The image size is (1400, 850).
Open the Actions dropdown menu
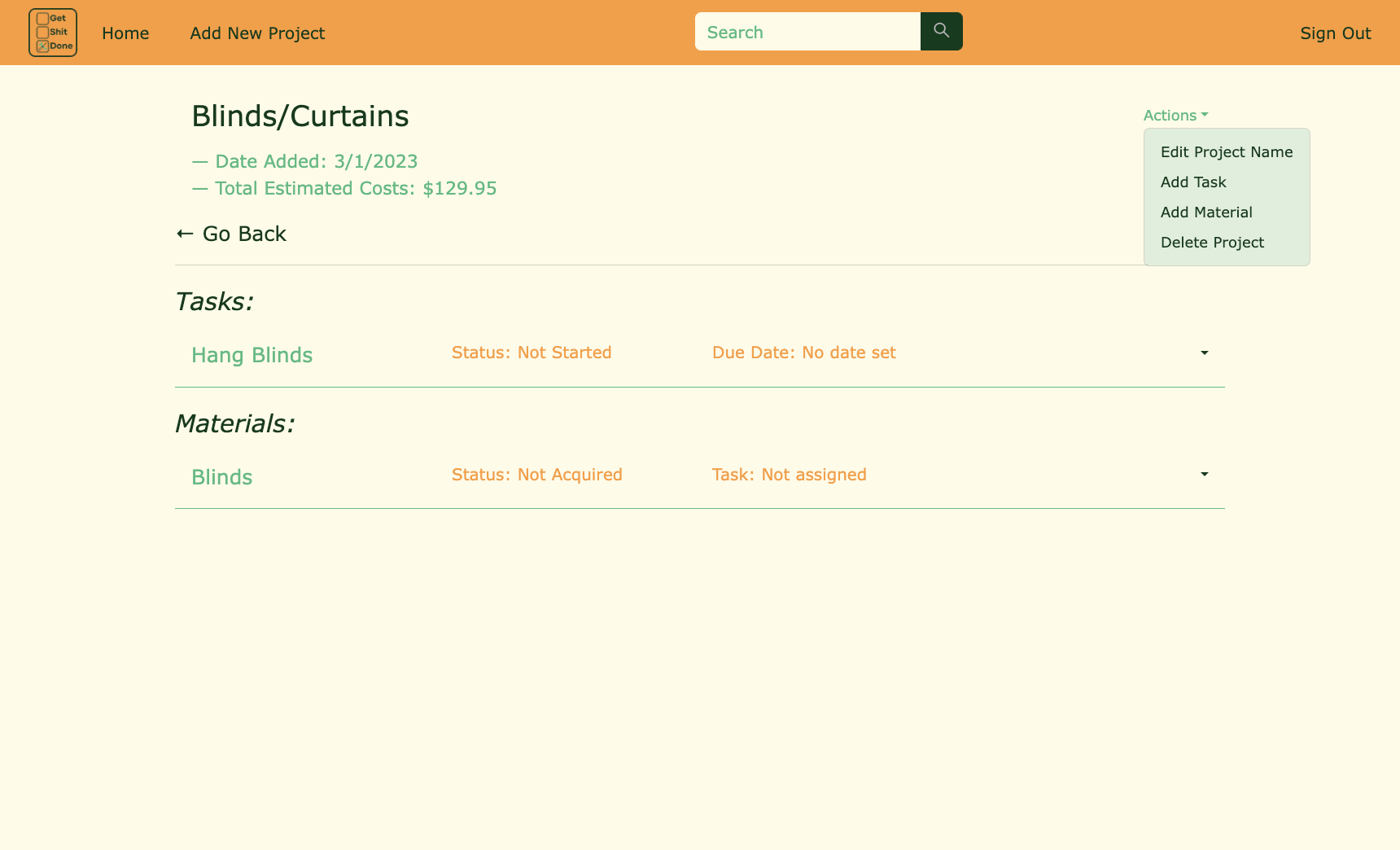point(1175,115)
